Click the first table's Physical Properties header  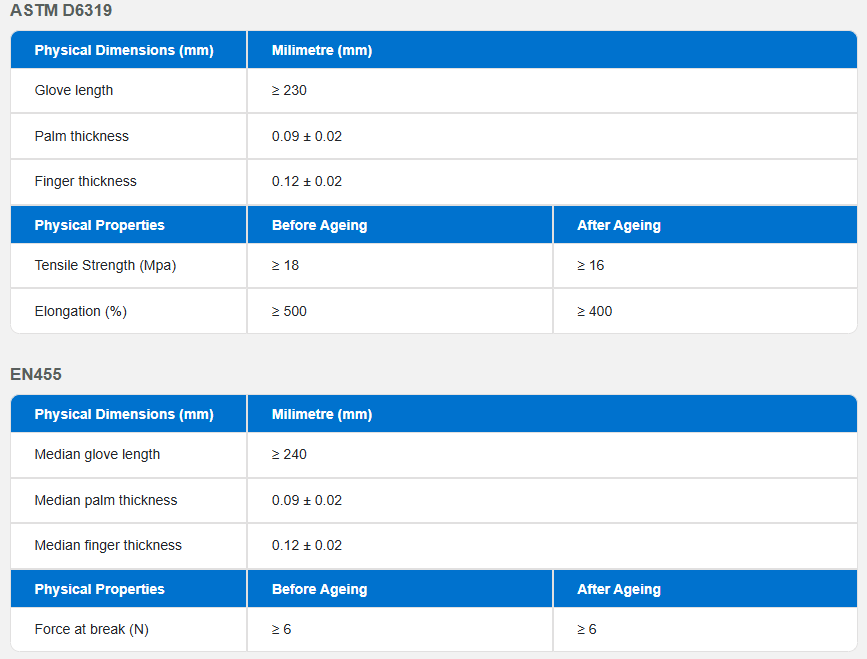tap(100, 225)
